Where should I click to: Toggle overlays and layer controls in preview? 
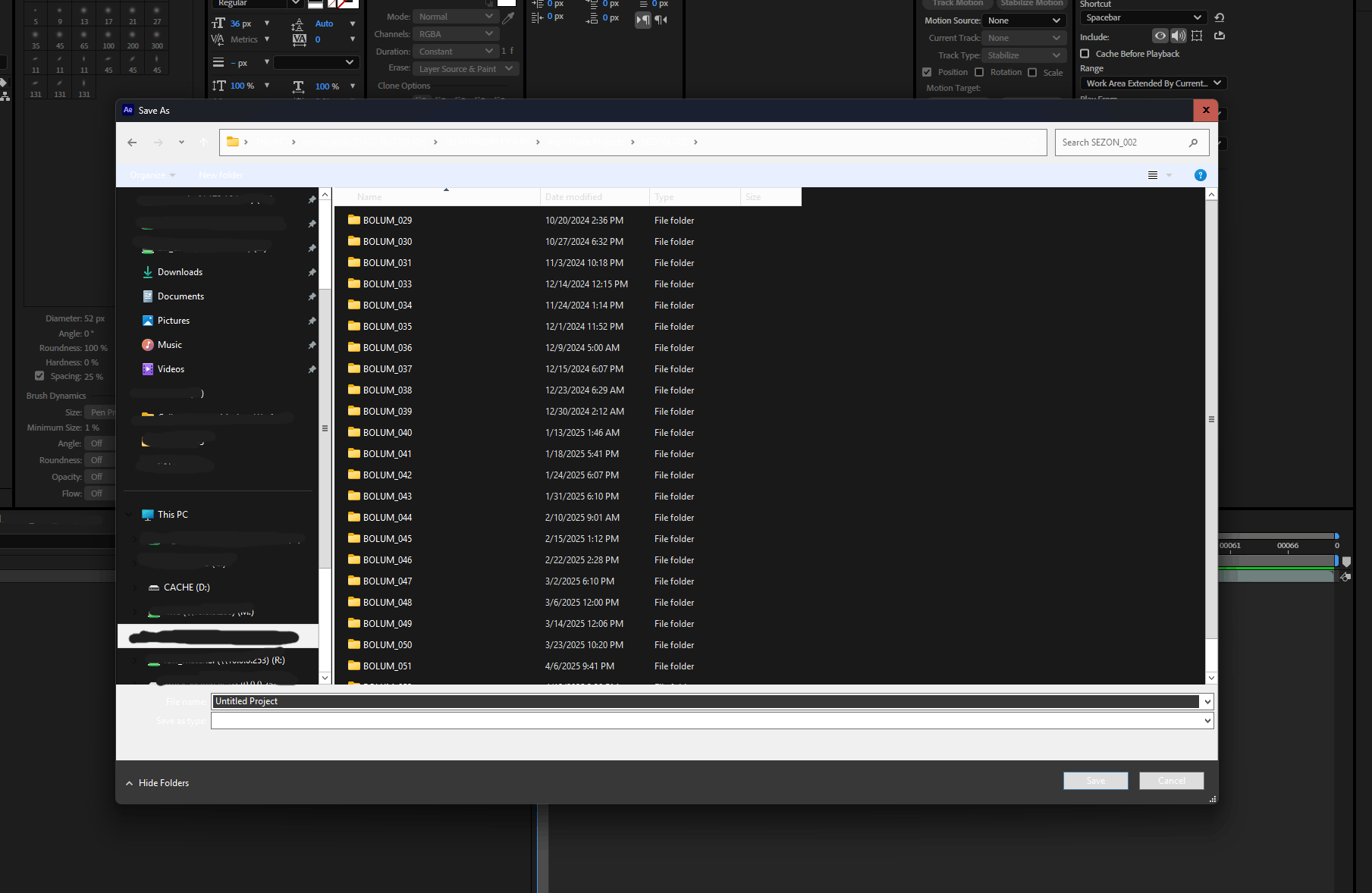(1197, 36)
